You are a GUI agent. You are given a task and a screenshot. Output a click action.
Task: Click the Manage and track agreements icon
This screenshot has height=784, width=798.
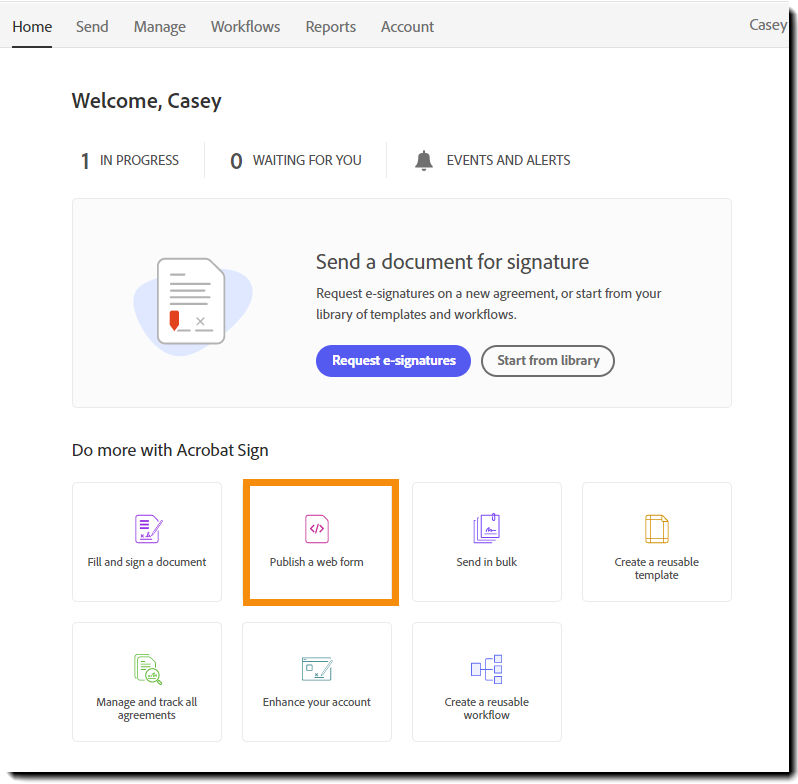148,669
